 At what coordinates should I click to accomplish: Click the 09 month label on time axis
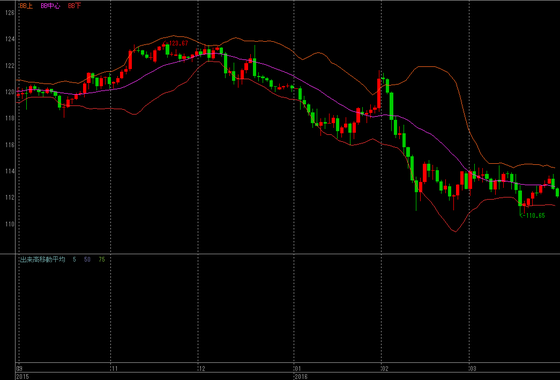(19, 368)
